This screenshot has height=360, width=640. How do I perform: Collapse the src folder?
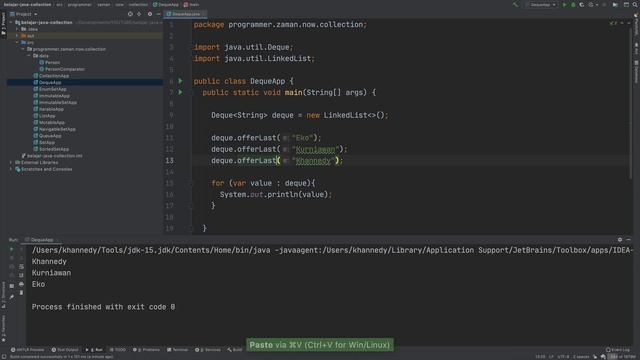coord(17,42)
